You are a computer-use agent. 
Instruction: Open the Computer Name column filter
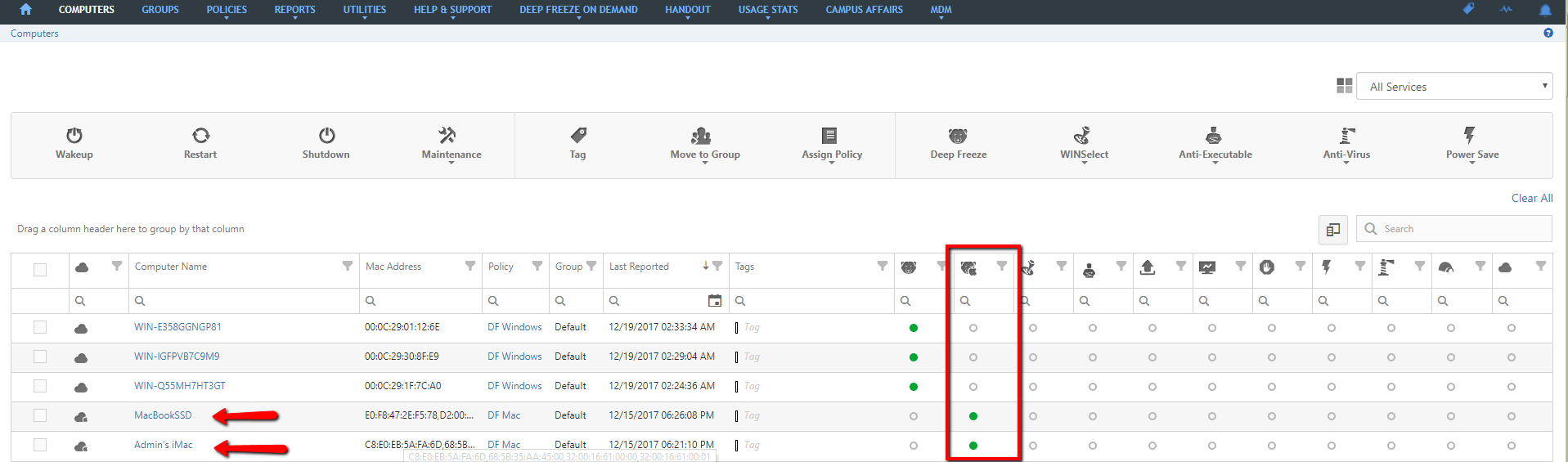point(348,266)
